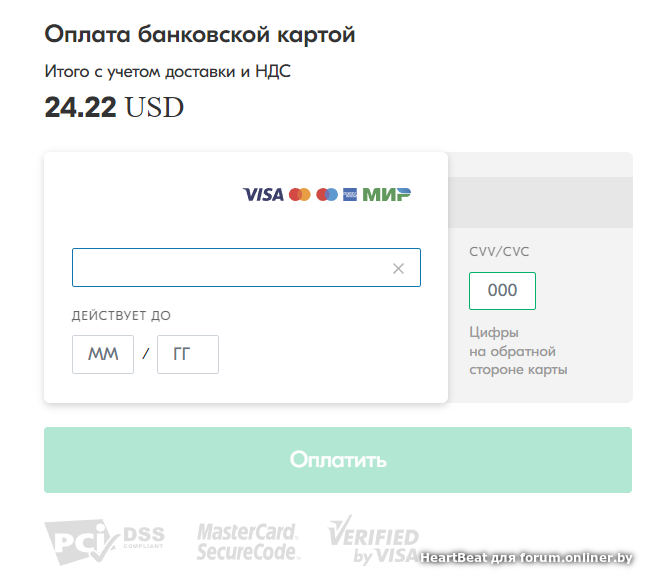The width and height of the screenshot is (656, 581).
Task: Click the ГГ expiry year field
Action: 188,355
